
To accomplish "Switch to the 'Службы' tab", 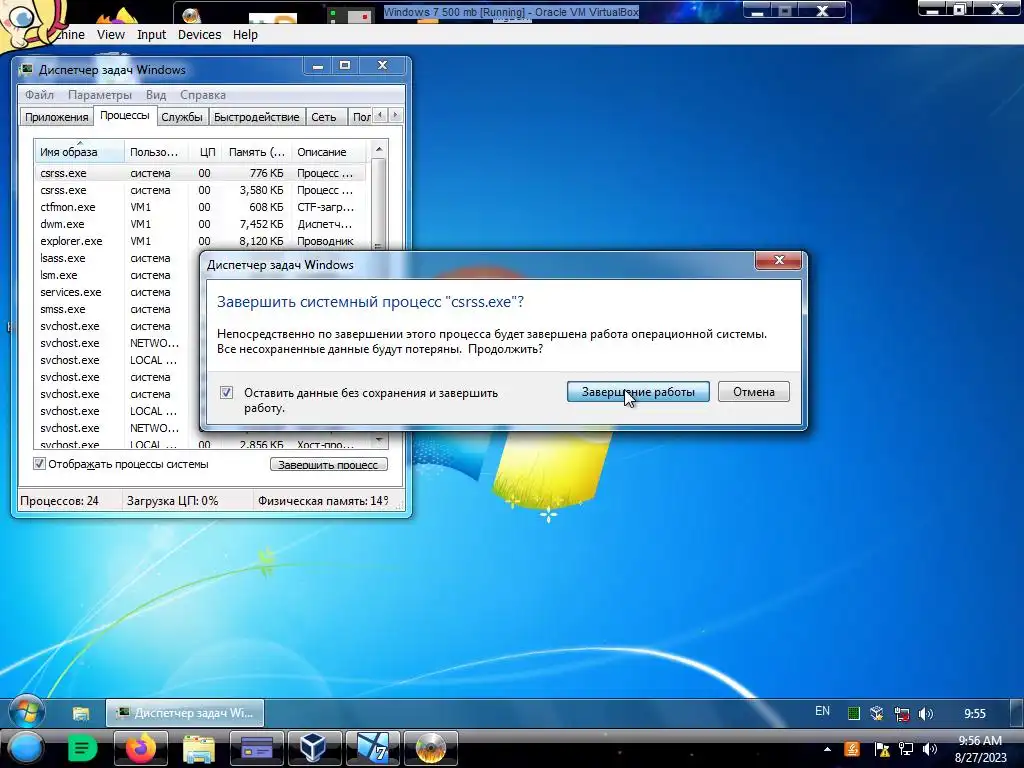I will (182, 117).
